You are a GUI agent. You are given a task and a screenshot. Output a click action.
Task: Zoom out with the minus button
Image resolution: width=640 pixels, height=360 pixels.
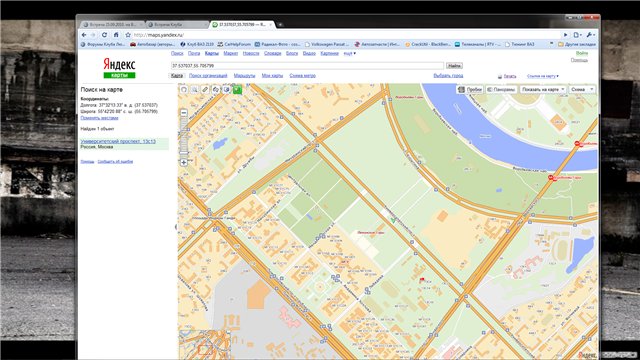(184, 113)
